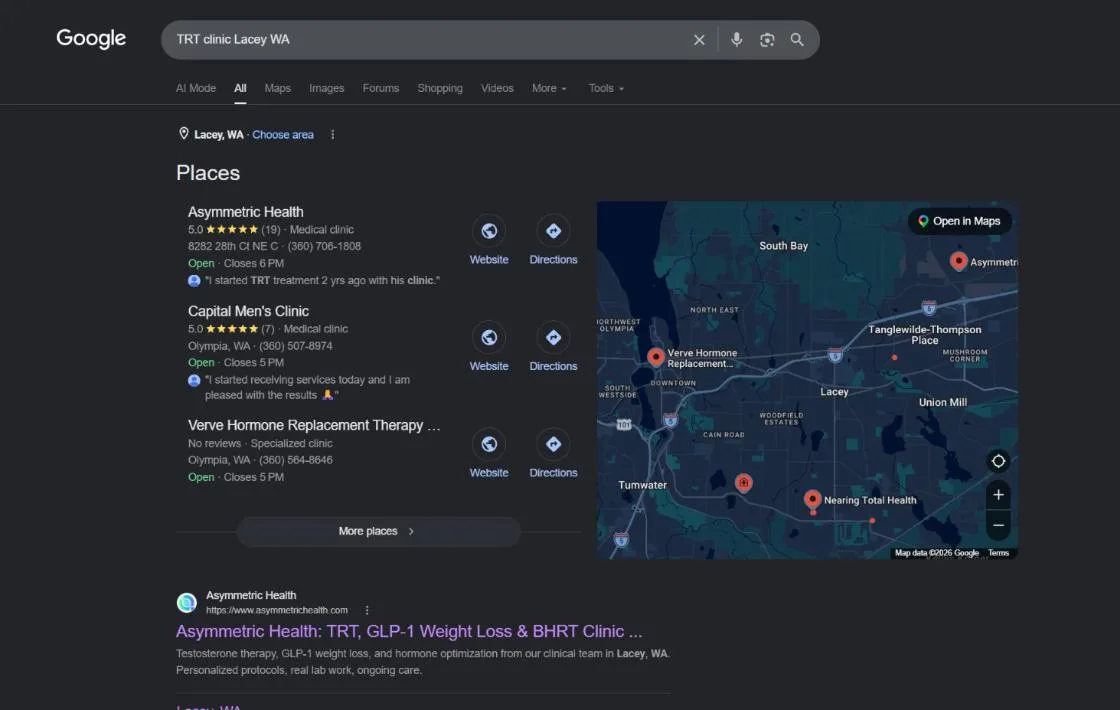Get Directions to Verve Hormone Replacement
Image resolution: width=1120 pixels, height=710 pixels.
(x=554, y=444)
